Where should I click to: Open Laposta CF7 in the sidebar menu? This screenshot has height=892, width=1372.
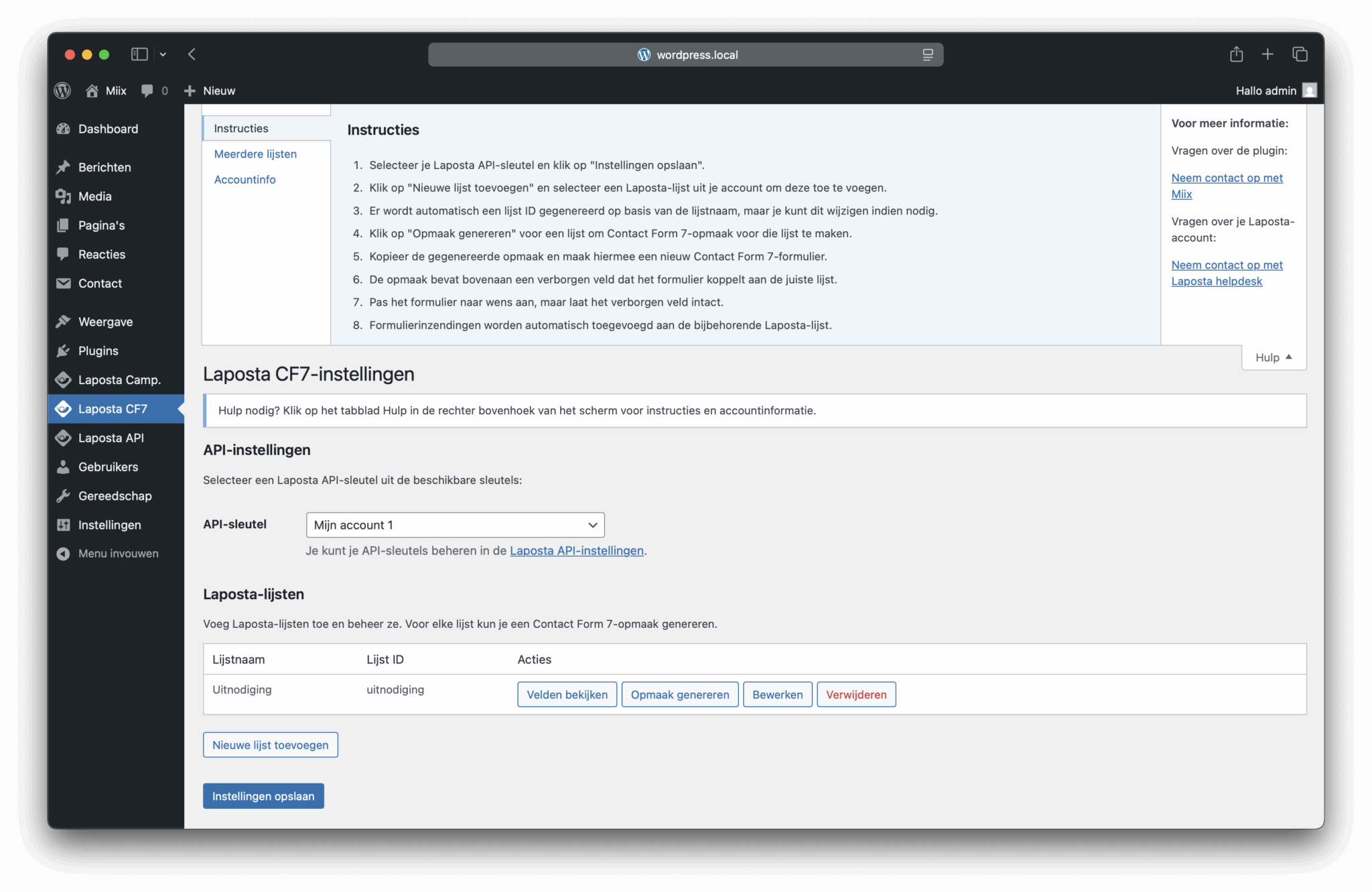coord(116,409)
